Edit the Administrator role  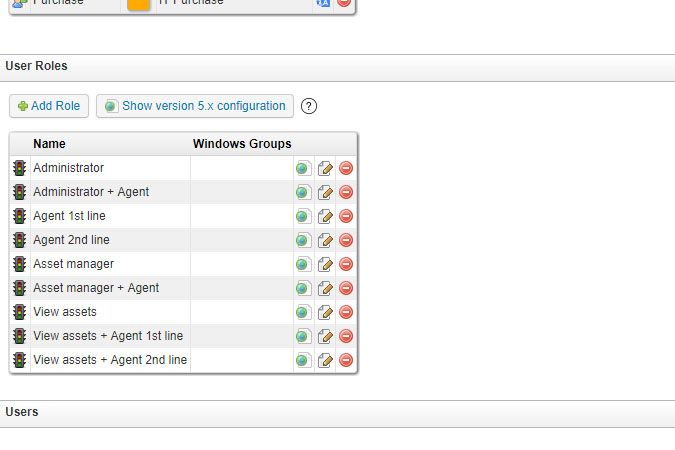point(325,168)
